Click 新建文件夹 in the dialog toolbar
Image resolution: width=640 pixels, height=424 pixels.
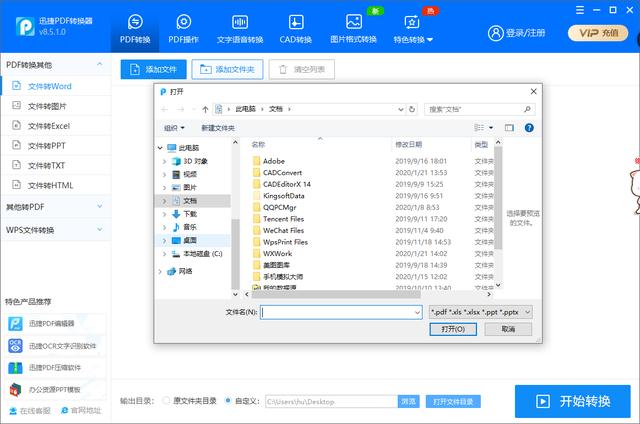218,128
